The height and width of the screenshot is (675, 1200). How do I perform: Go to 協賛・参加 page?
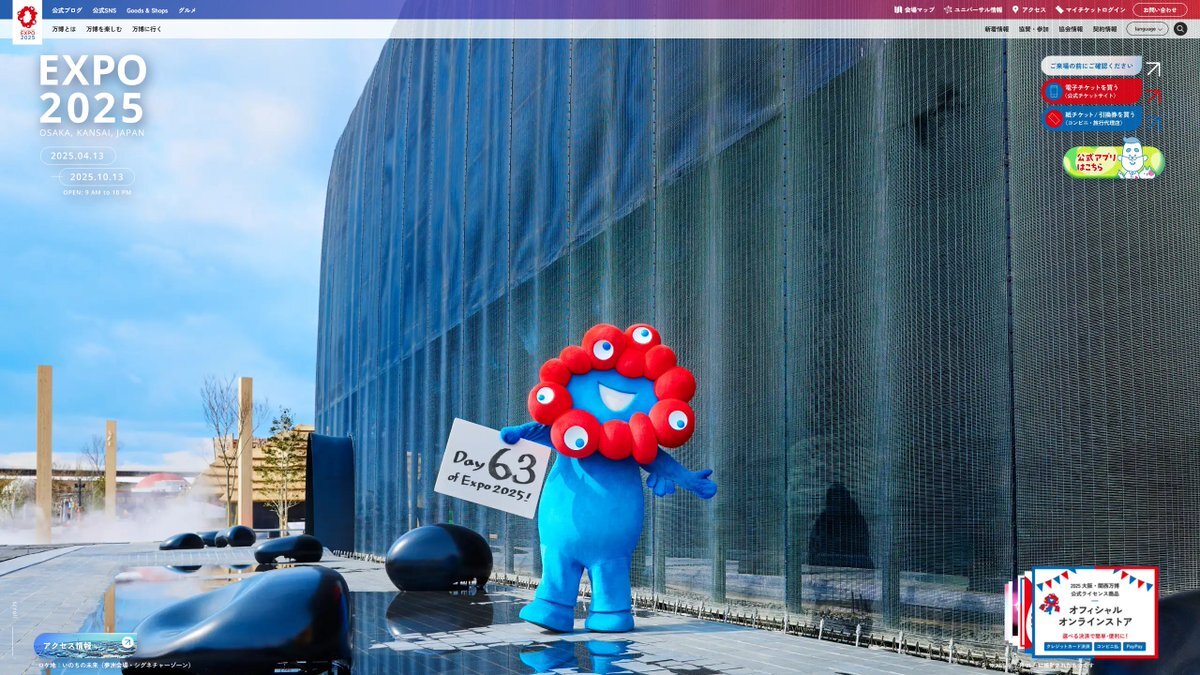click(x=1034, y=29)
